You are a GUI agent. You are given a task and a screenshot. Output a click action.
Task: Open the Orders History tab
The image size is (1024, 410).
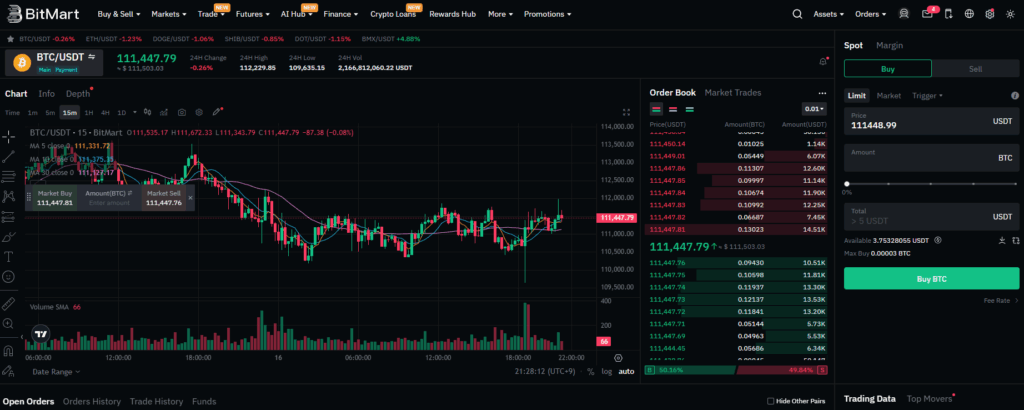[91, 401]
